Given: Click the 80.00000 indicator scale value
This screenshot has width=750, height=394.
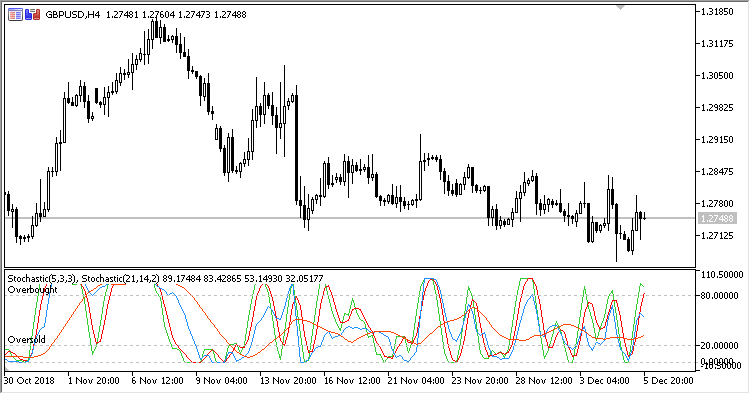Looking at the screenshot, I should pyautogui.click(x=719, y=296).
